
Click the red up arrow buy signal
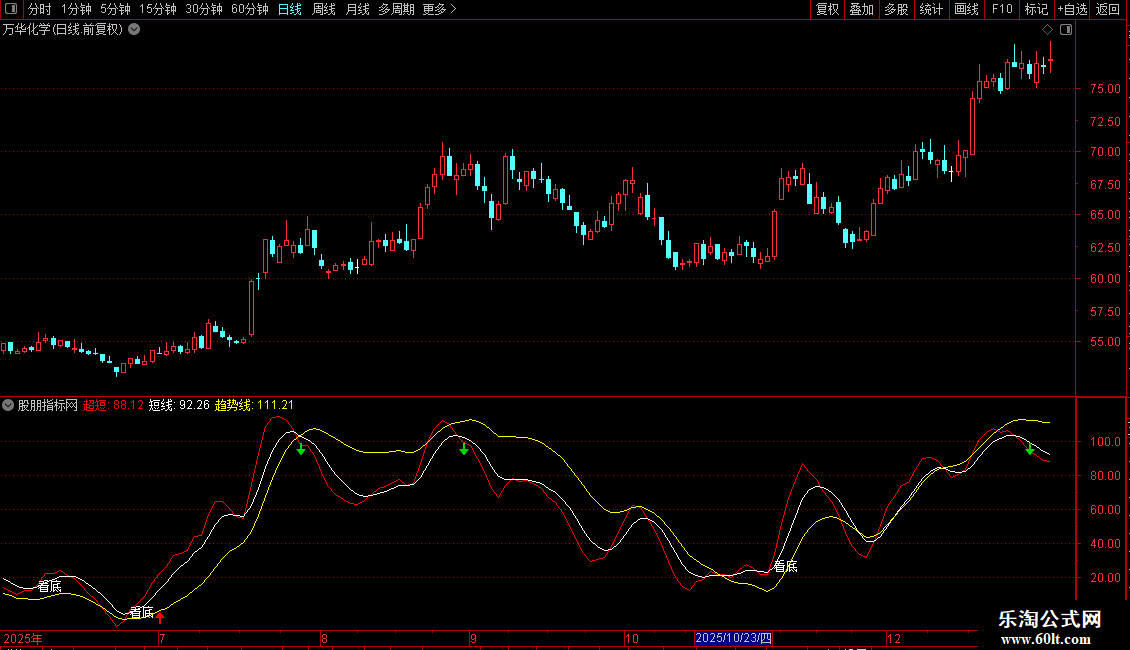tap(160, 617)
